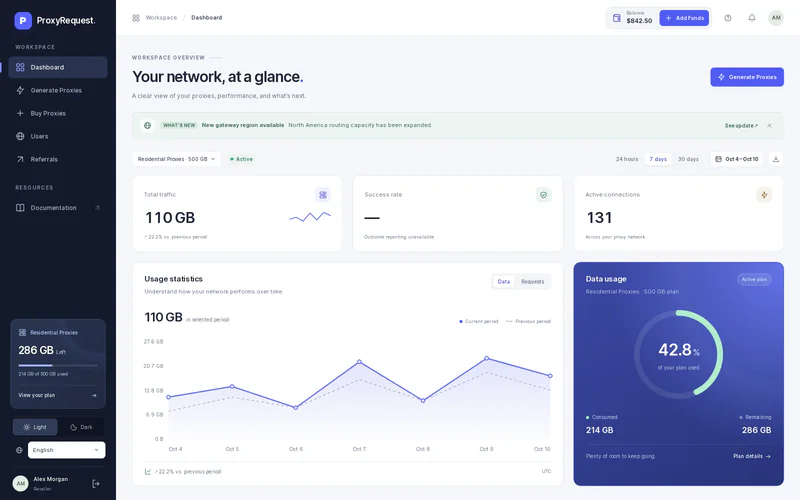The image size is (800, 500).
Task: Select the 7 days range
Action: (x=658, y=159)
